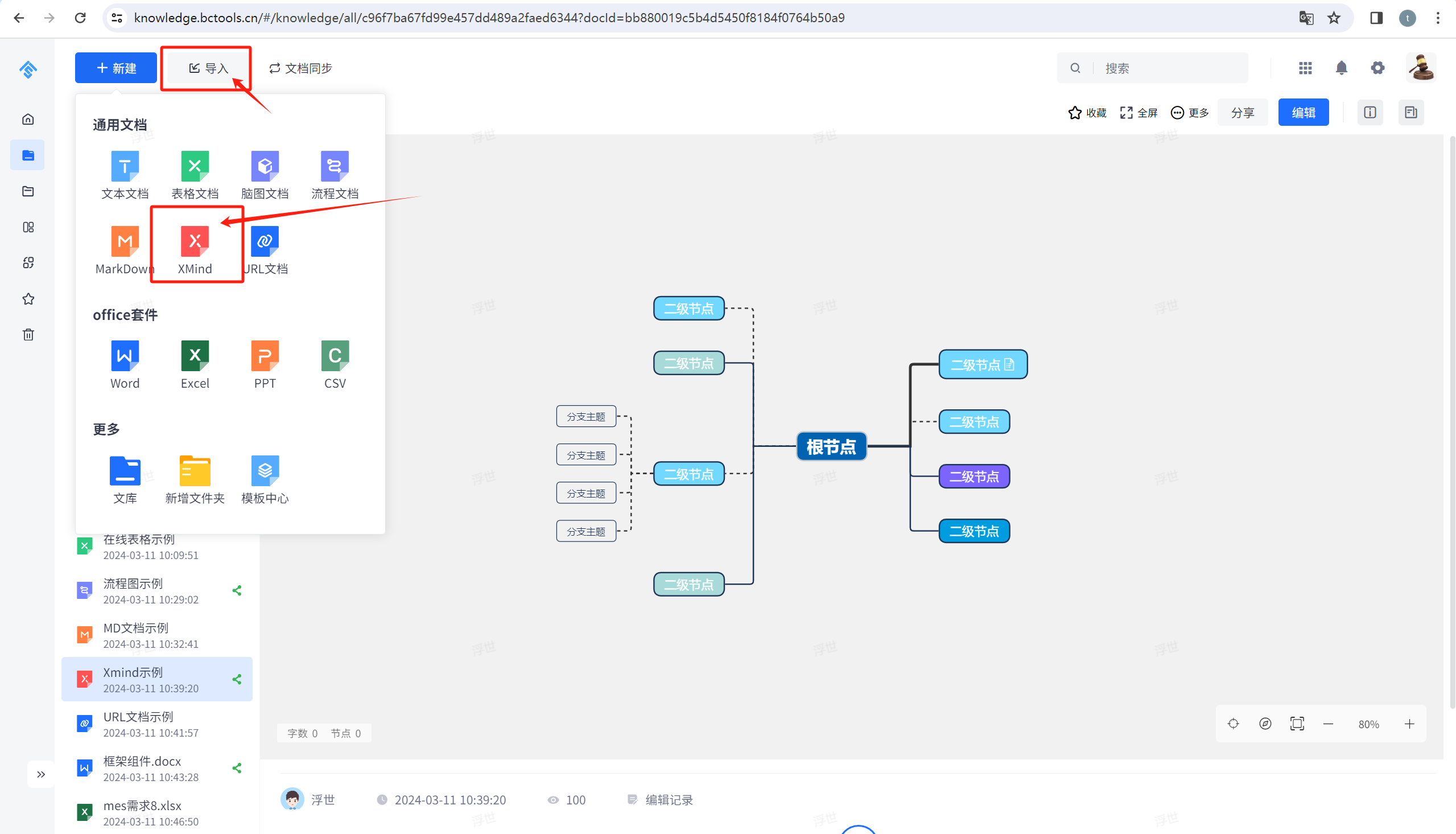1456x834 pixels.
Task: Open the 脑图文档 mind map option
Action: point(265,167)
